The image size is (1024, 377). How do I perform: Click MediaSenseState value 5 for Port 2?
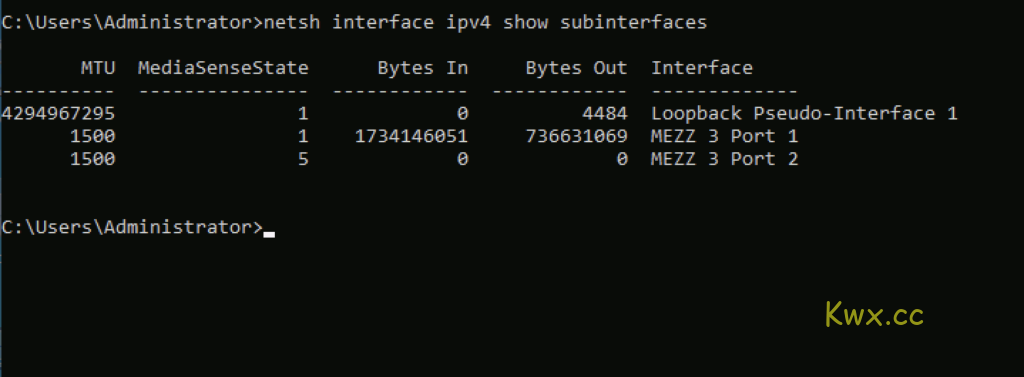pos(303,159)
